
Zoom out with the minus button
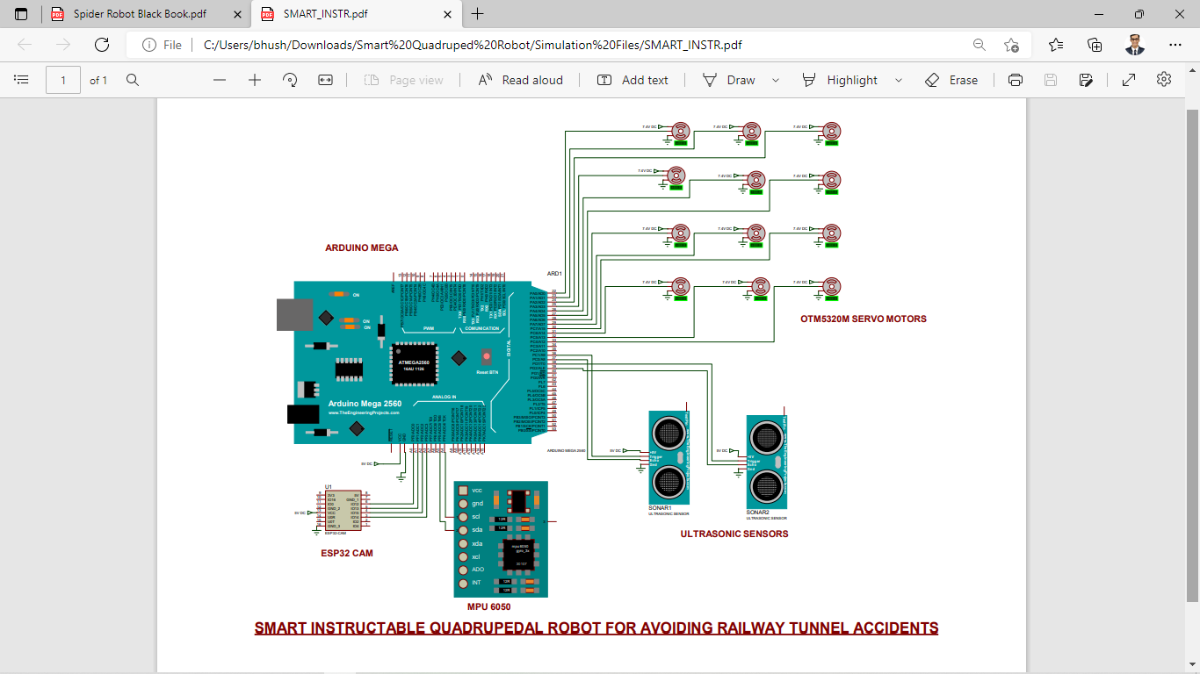point(220,80)
